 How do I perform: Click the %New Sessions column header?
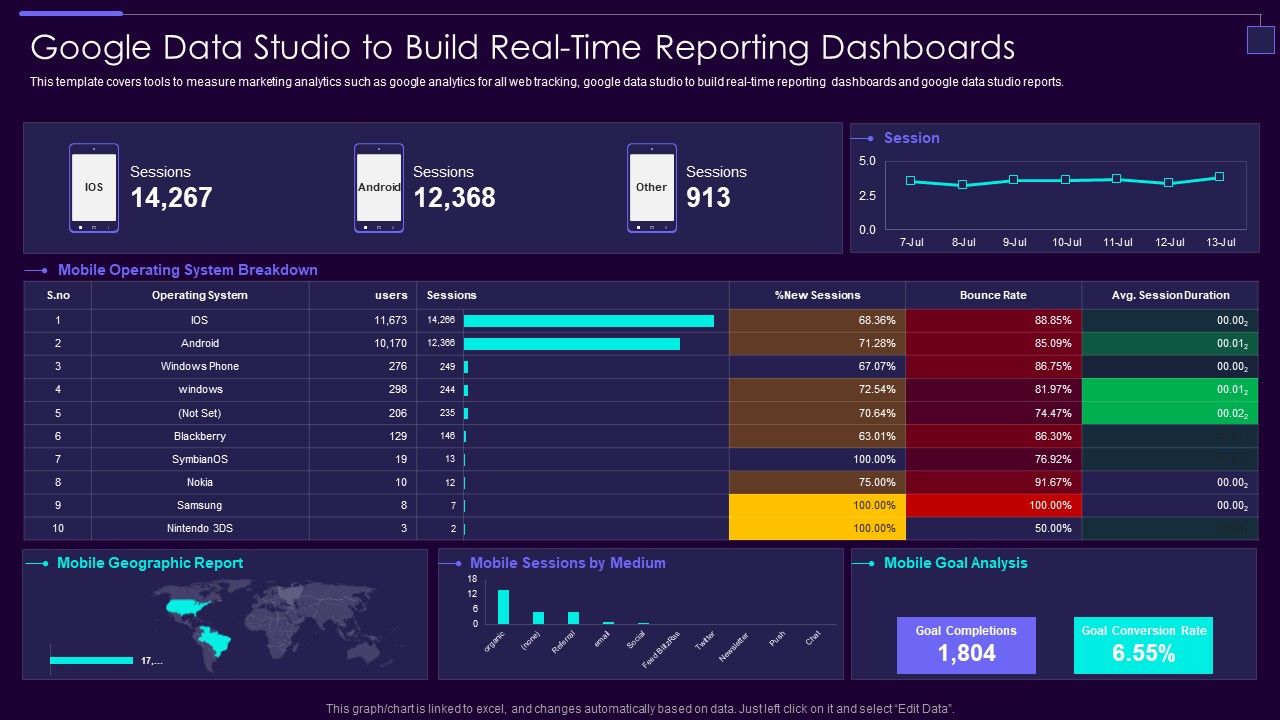pos(817,295)
